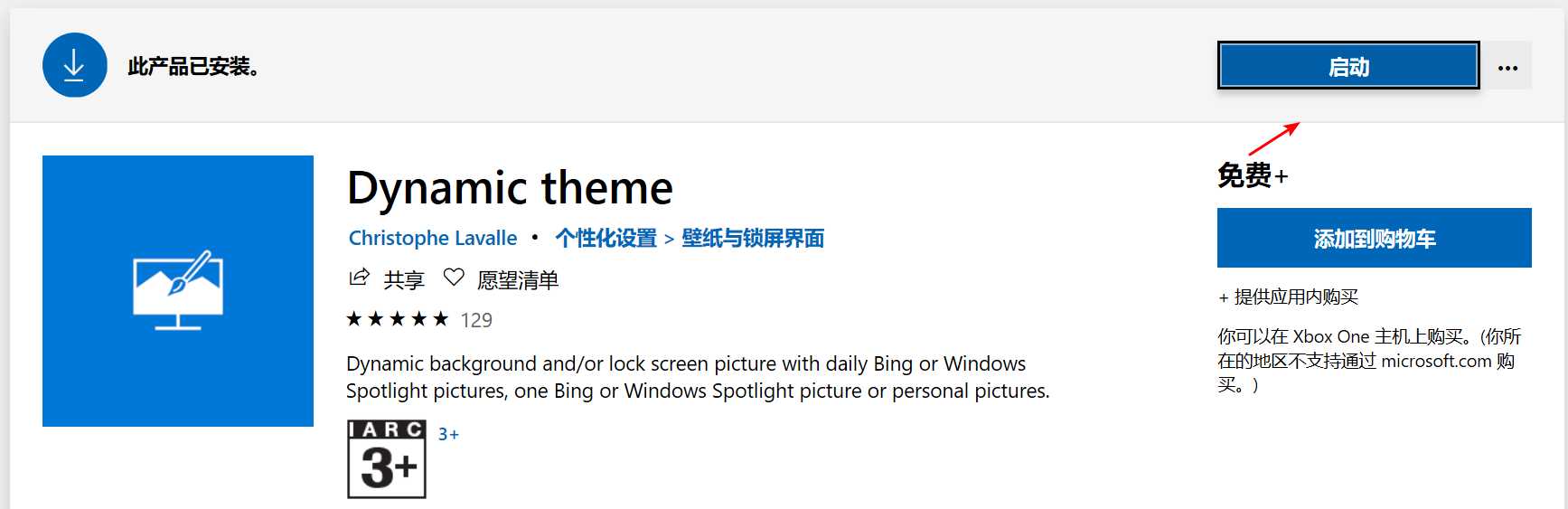Click the Dynamic theme app logo tile
Image resolution: width=1568 pixels, height=509 pixels.
pos(178,291)
